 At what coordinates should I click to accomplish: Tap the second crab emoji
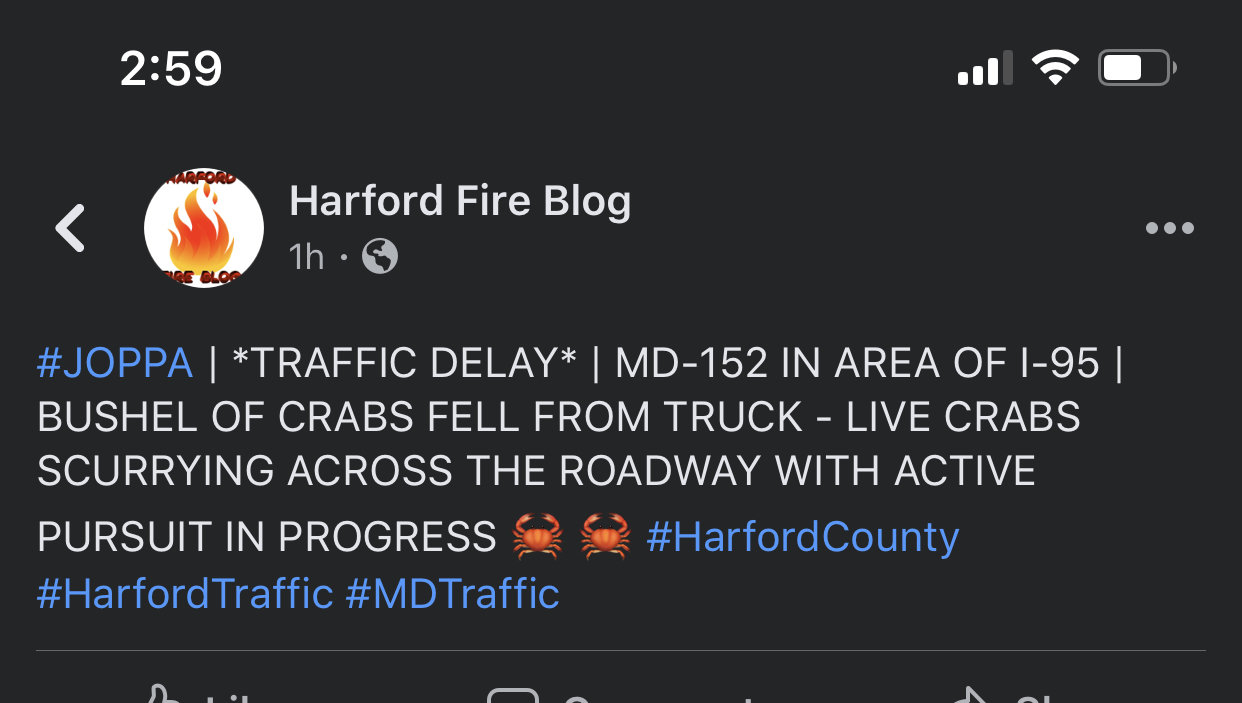605,537
